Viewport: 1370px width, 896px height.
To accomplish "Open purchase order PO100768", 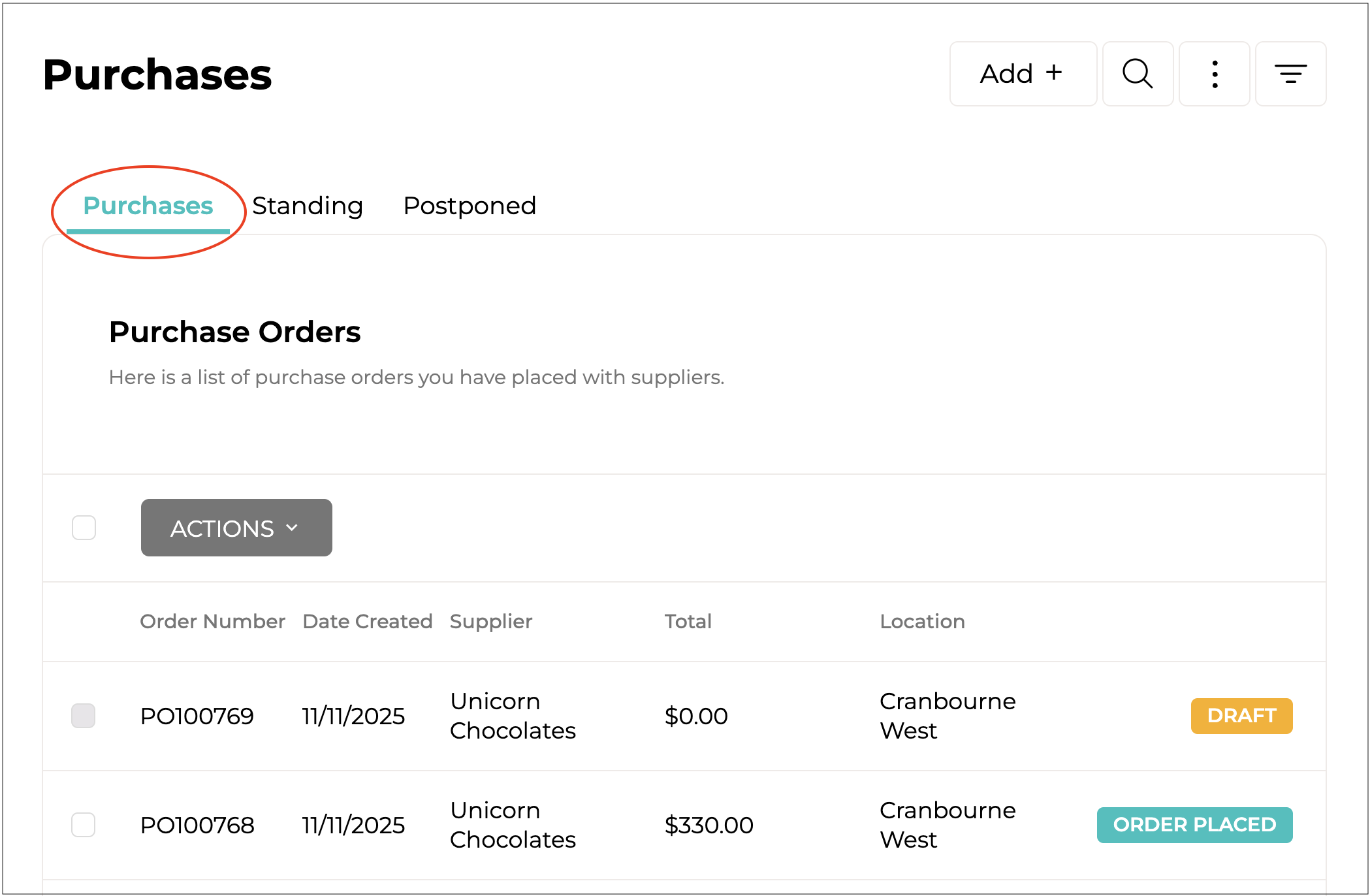I will click(197, 825).
